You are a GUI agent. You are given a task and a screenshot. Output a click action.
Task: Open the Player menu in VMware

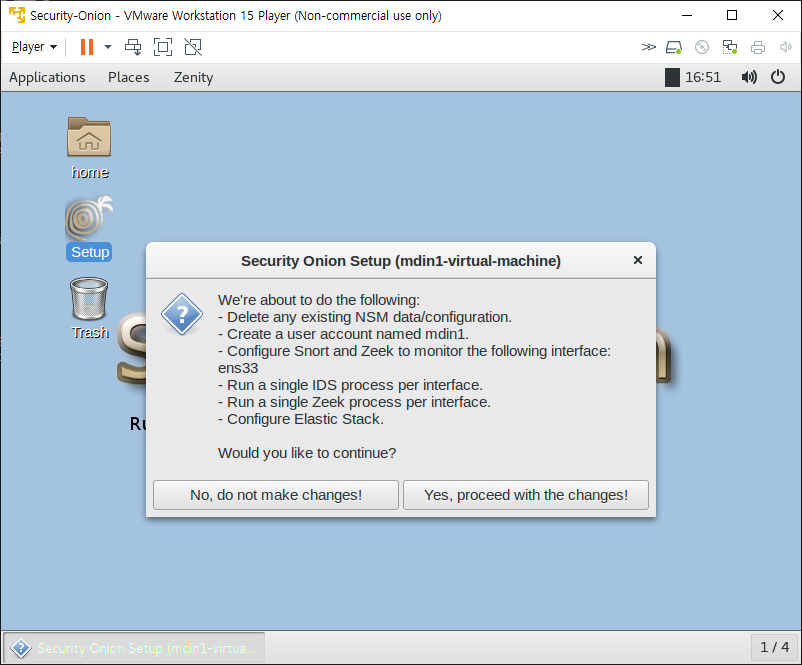[x=34, y=47]
